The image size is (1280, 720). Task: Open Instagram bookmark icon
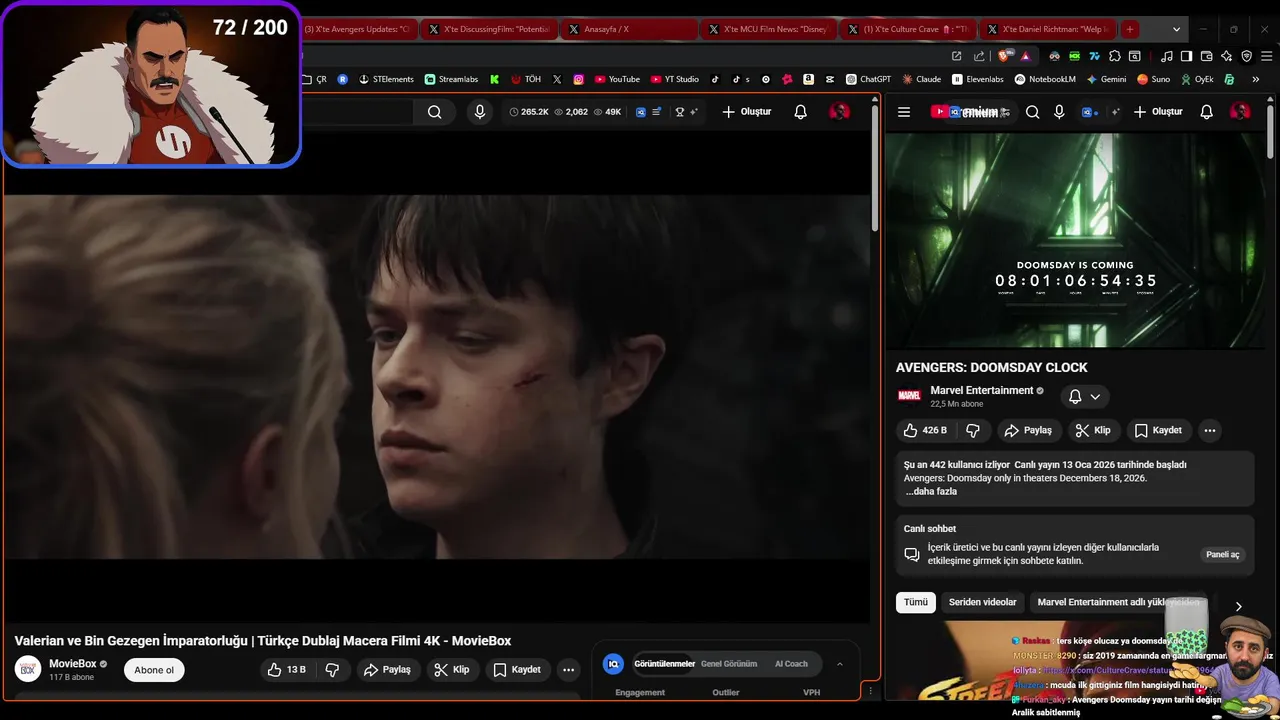pos(578,79)
